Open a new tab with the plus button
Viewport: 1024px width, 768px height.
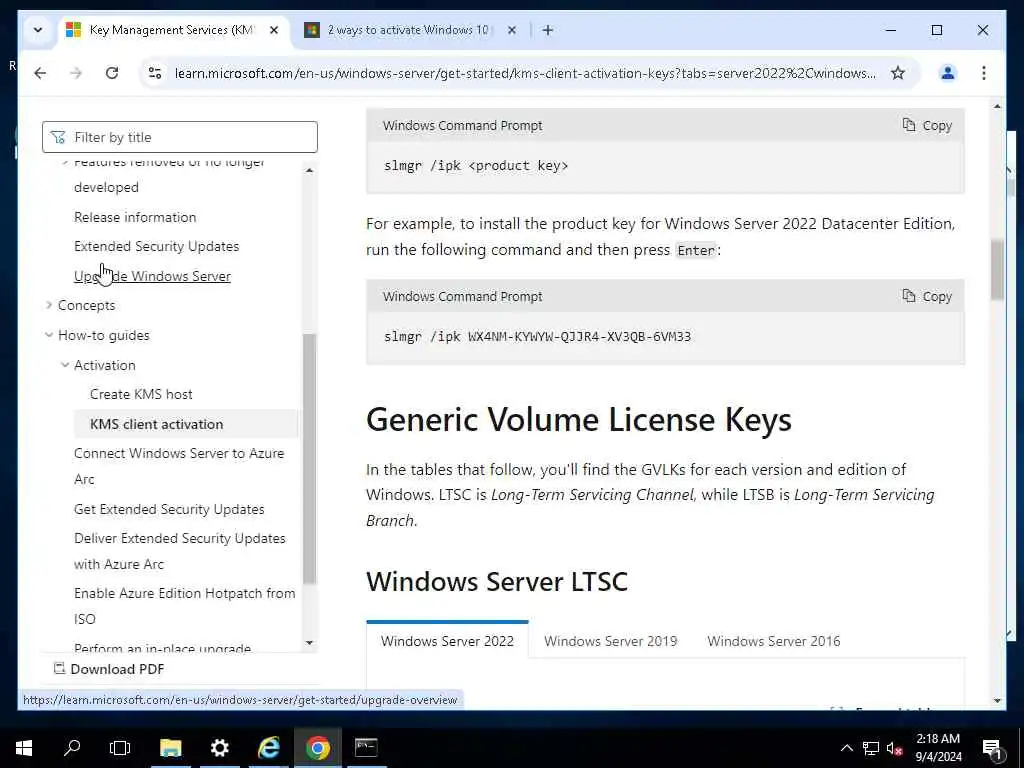click(x=547, y=30)
